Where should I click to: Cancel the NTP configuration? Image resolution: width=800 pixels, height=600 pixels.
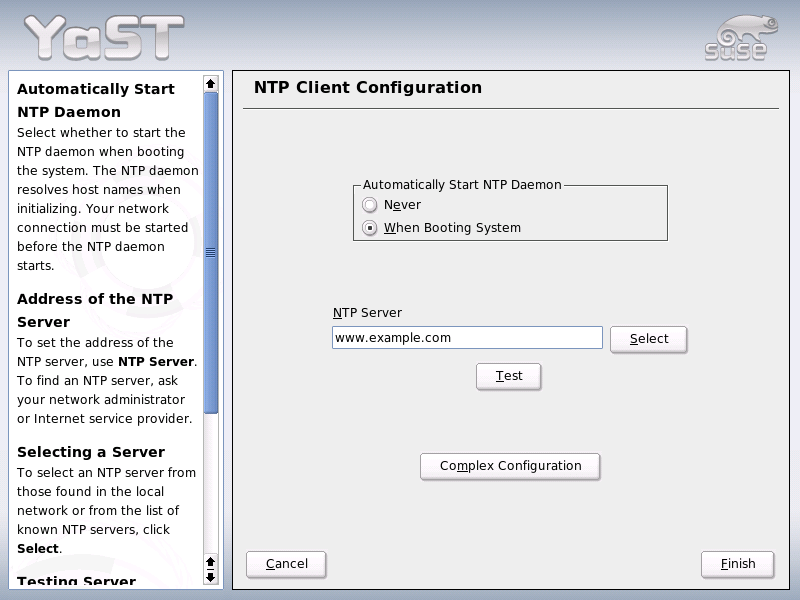[x=286, y=564]
